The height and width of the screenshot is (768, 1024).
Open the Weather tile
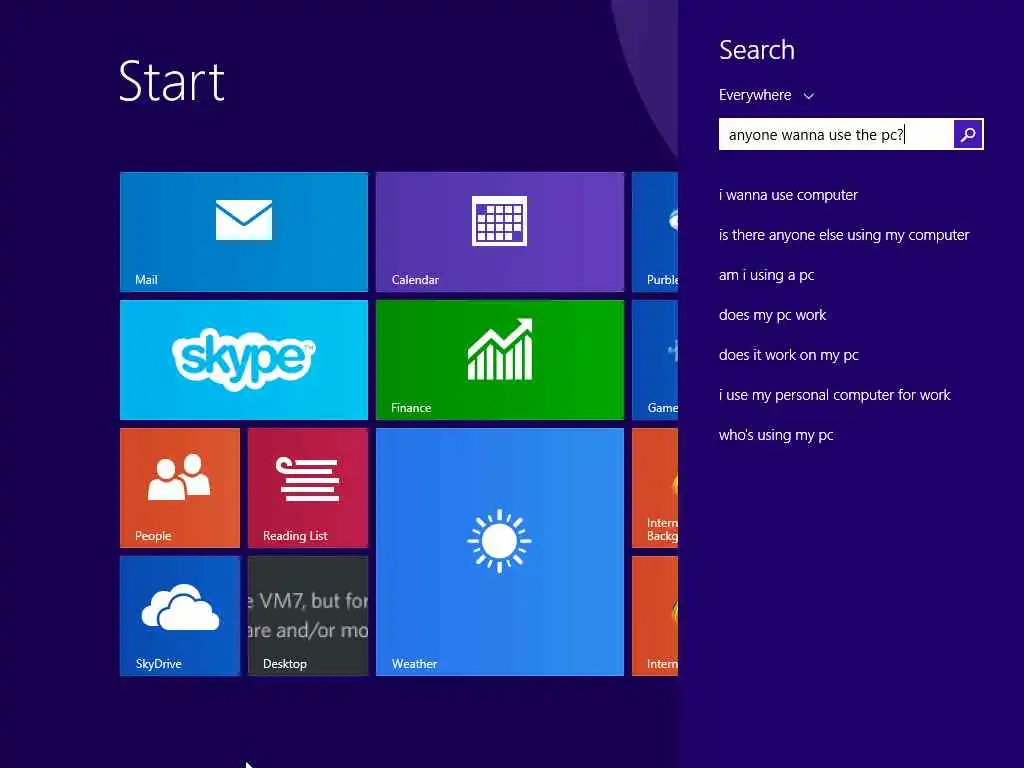click(500, 552)
